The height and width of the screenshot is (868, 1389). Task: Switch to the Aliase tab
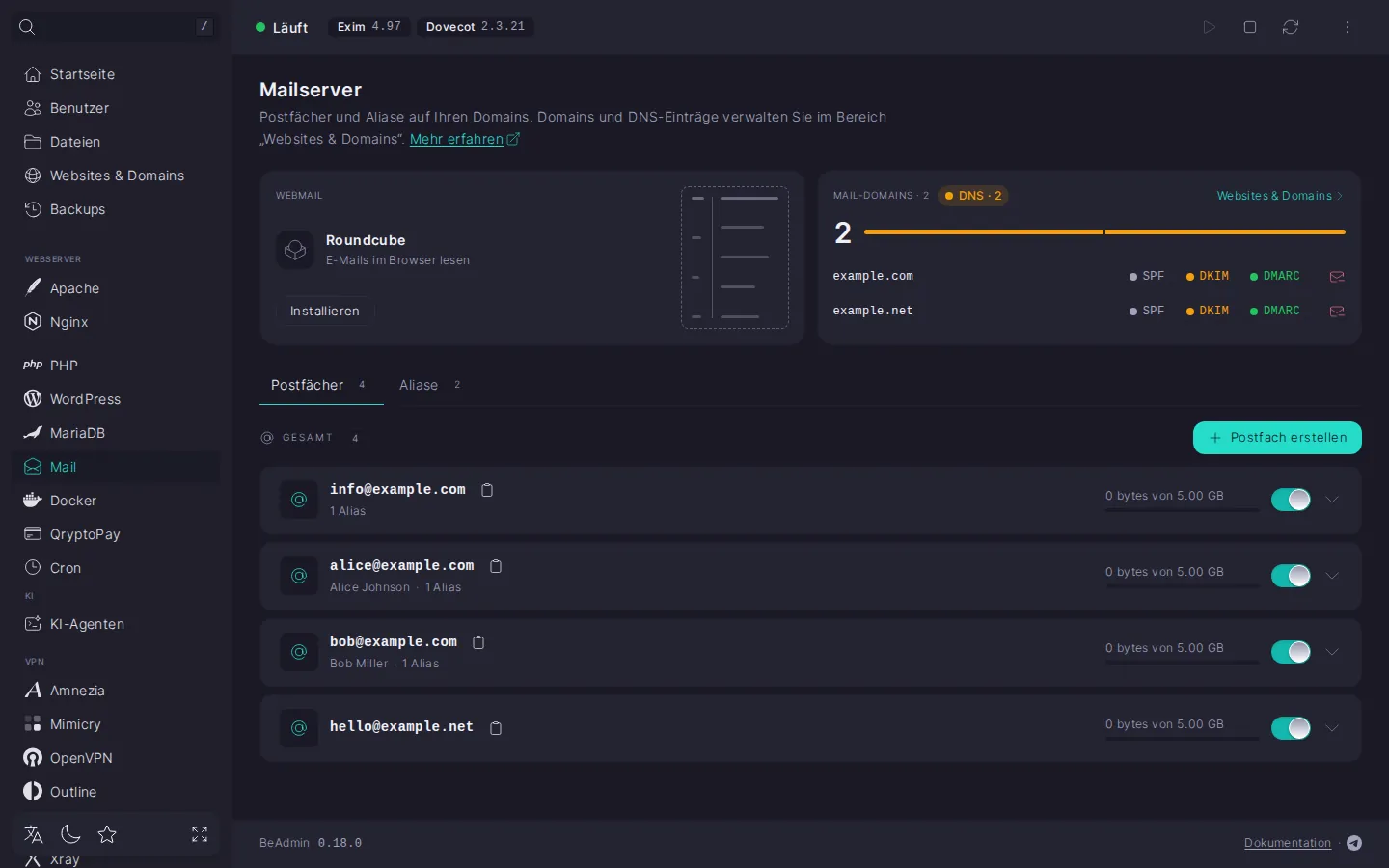click(x=430, y=385)
